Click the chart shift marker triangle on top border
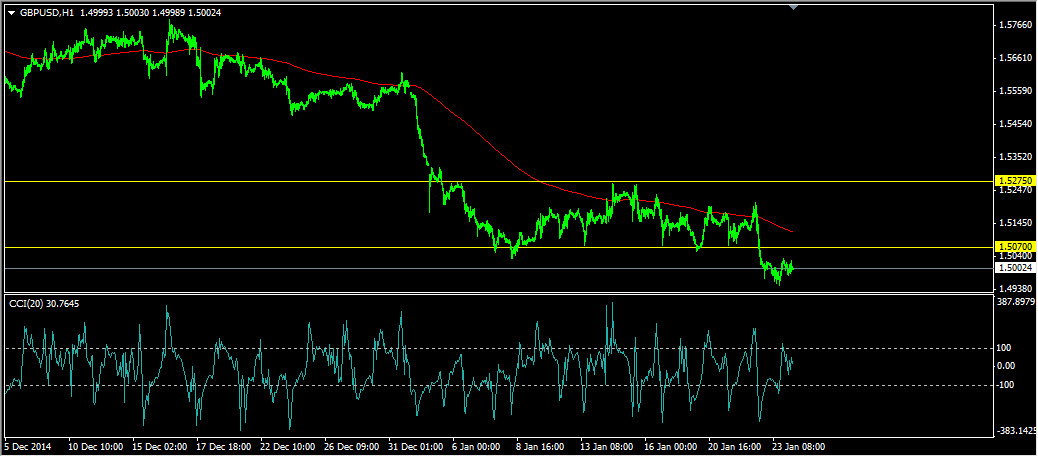 [794, 7]
